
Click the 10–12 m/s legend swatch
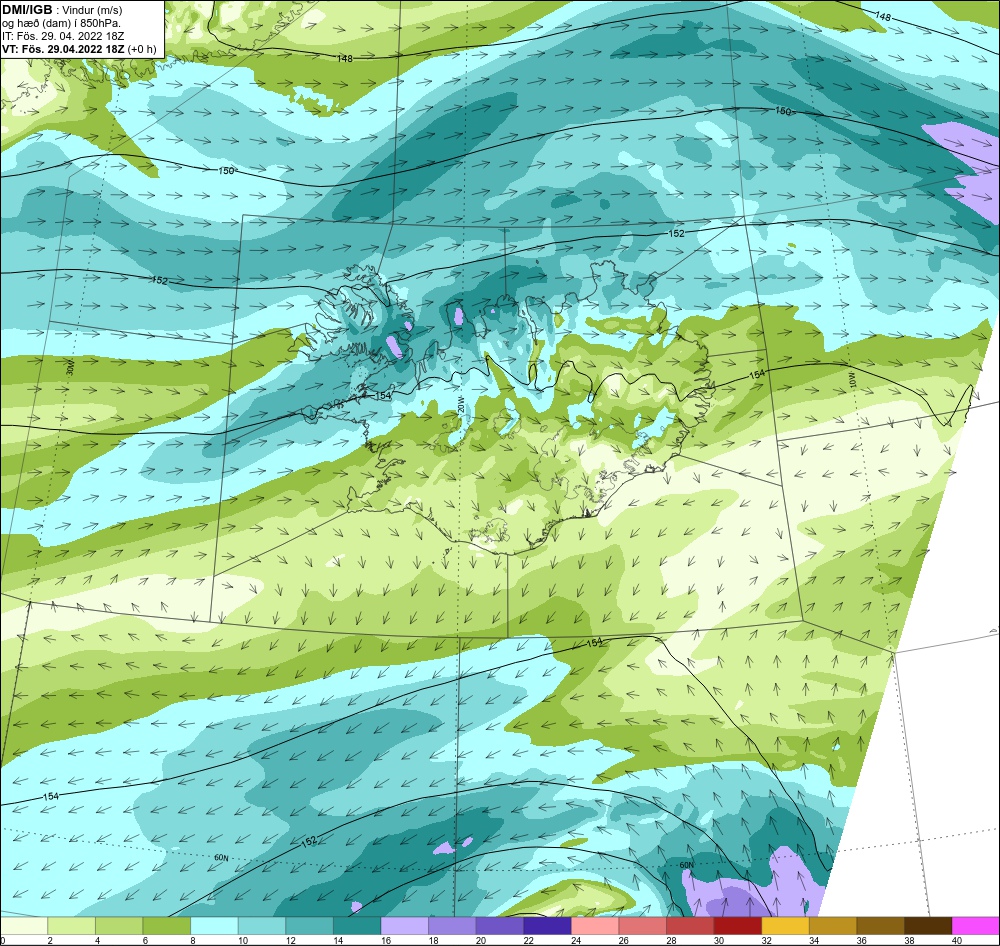coord(261,926)
